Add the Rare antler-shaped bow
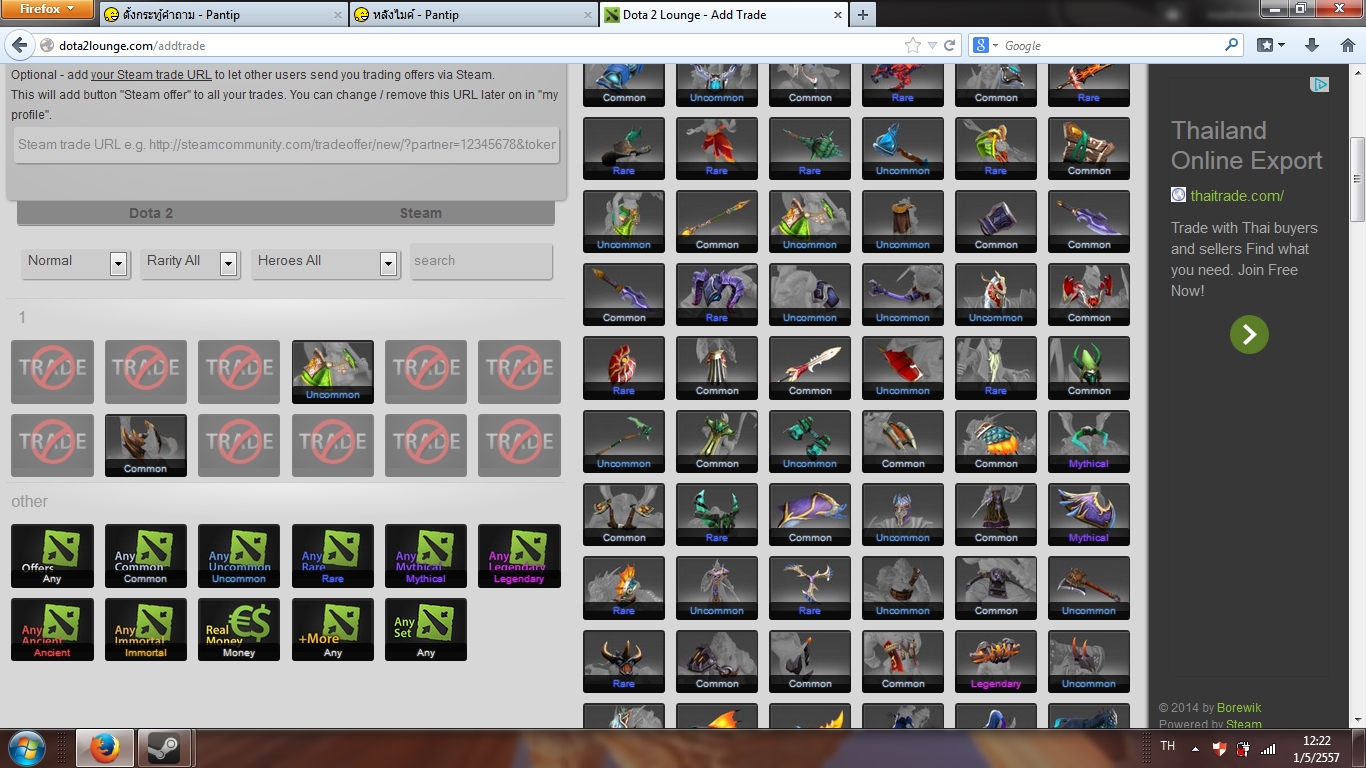Image resolution: width=1366 pixels, height=768 pixels. [810, 588]
